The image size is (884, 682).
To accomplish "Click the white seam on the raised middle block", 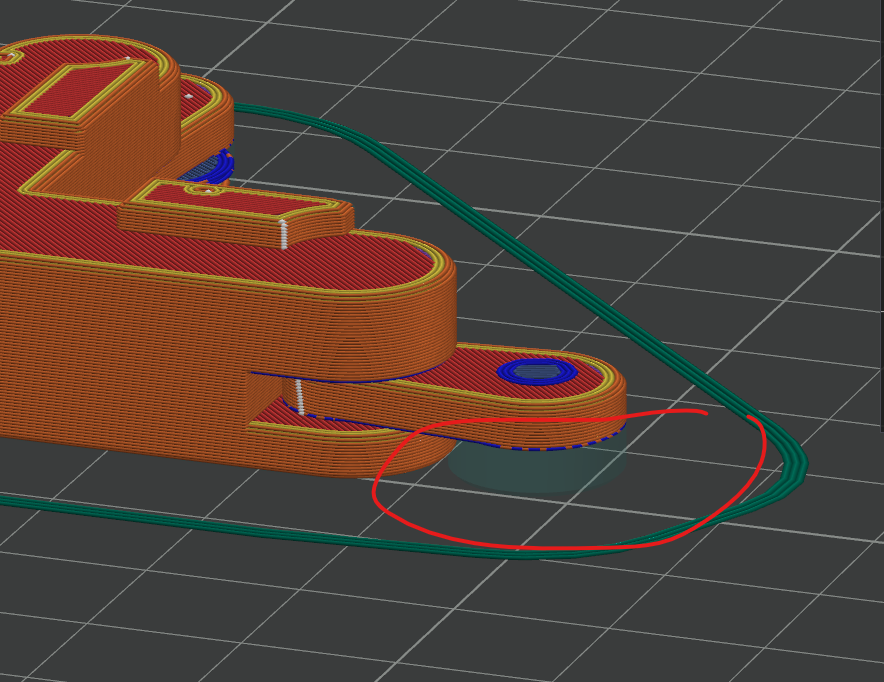I will point(284,234).
